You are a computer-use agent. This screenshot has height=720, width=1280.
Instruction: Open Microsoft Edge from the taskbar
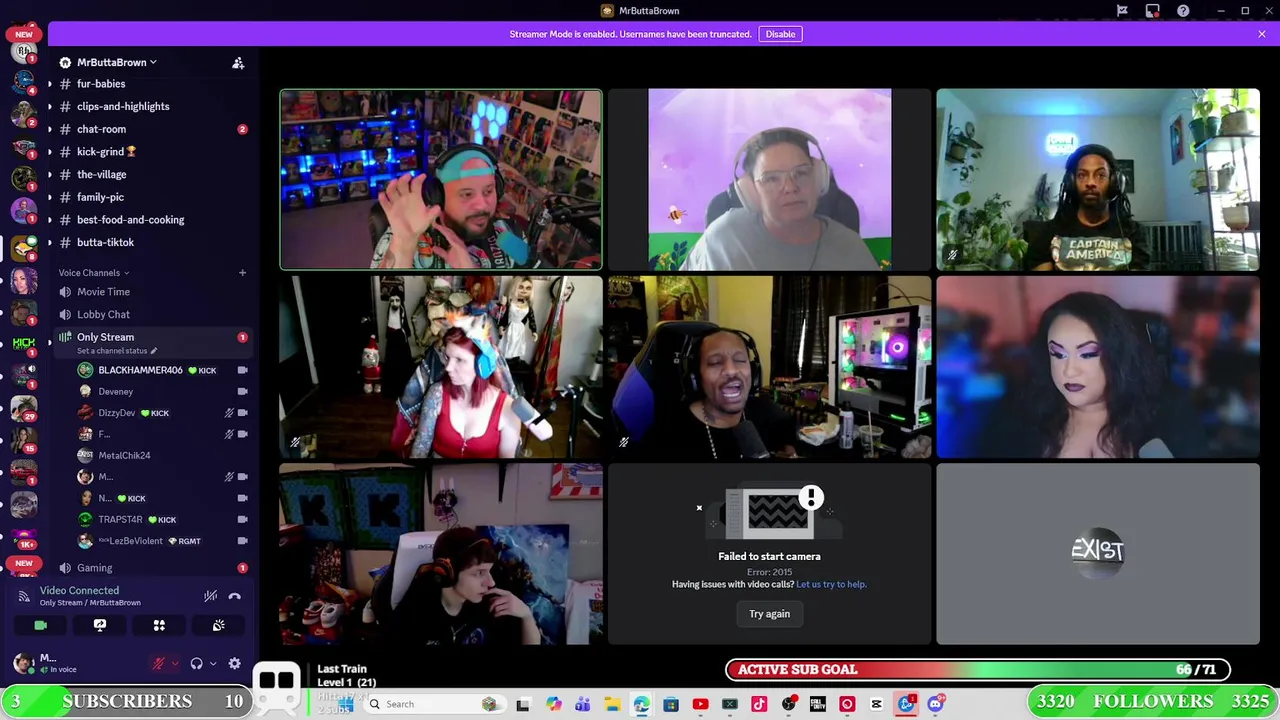pos(641,704)
